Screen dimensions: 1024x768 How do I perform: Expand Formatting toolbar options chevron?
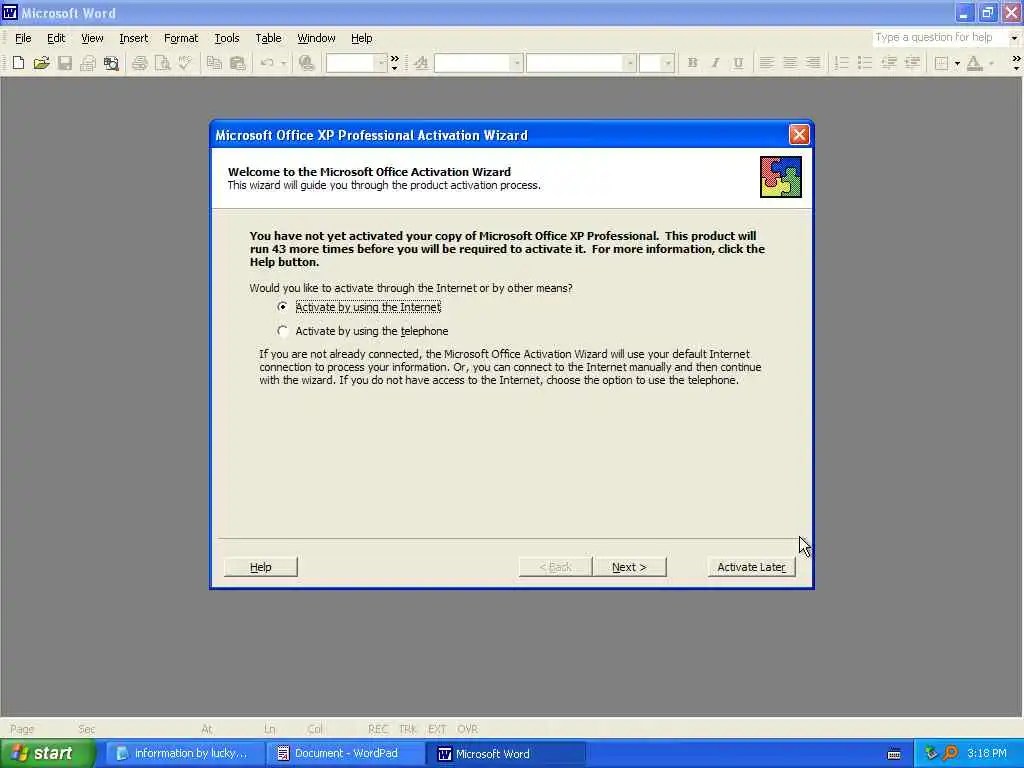pyautogui.click(x=1016, y=63)
